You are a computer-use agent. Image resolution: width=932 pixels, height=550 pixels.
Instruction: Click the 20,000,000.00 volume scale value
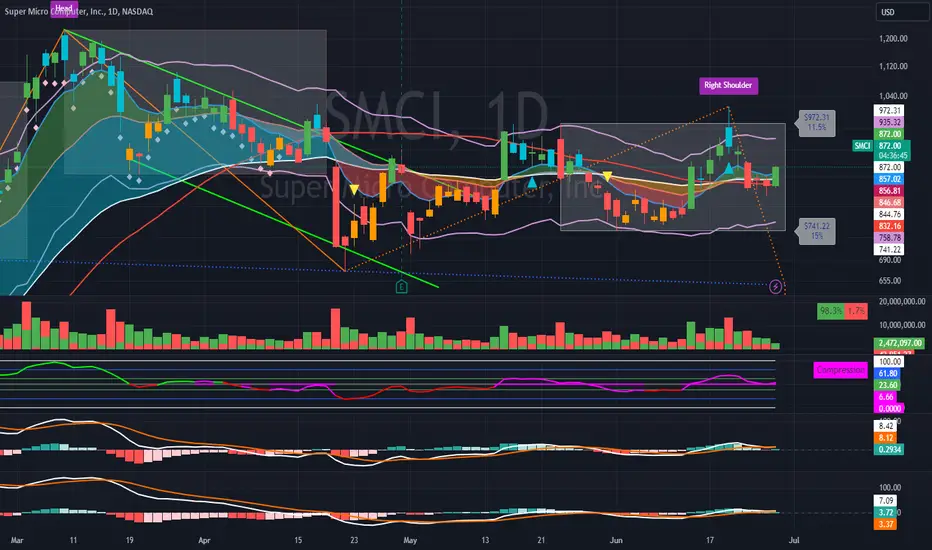pos(902,301)
